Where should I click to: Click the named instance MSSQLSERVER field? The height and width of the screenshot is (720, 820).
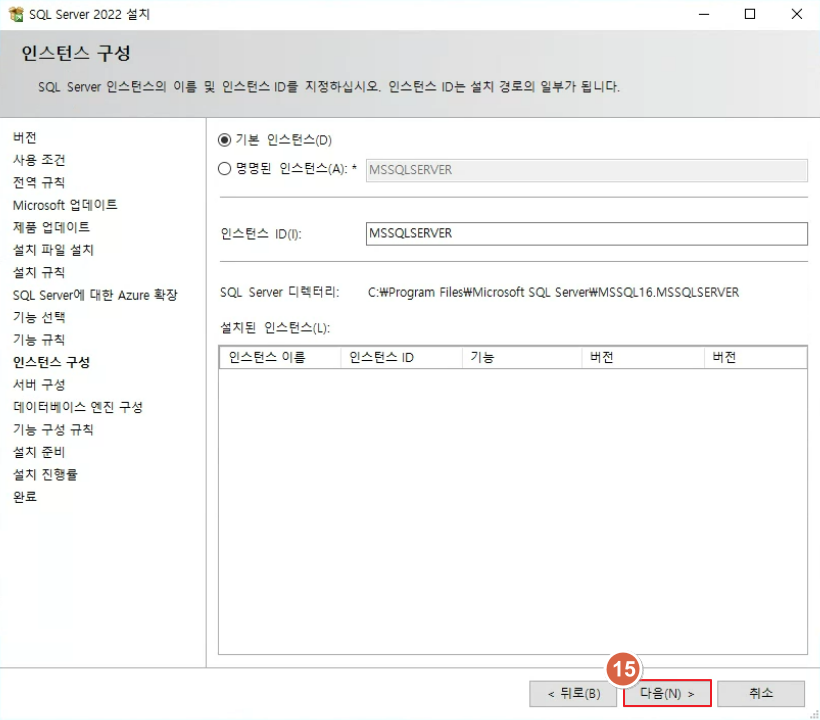point(586,170)
